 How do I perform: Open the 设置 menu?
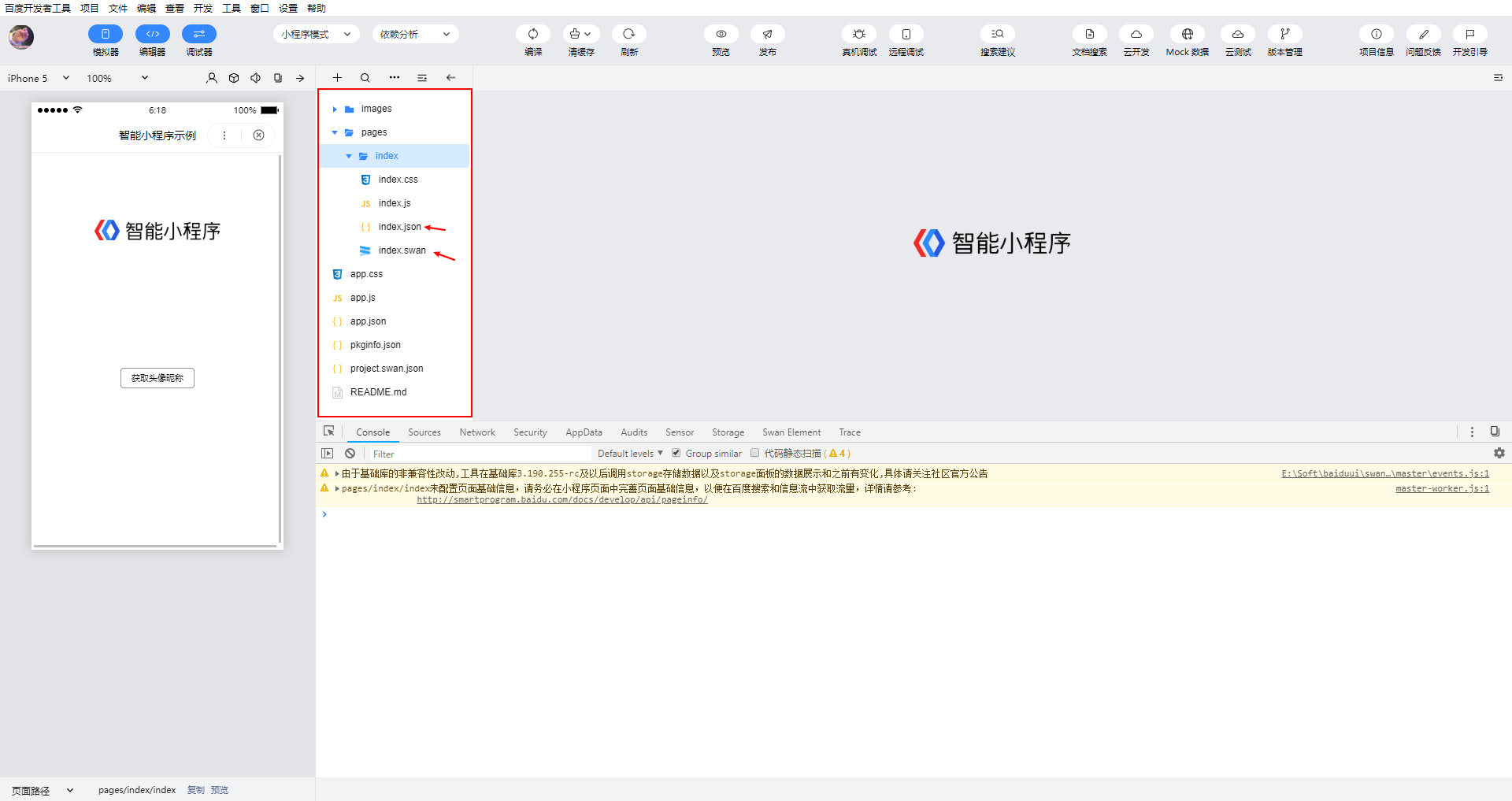pos(288,8)
